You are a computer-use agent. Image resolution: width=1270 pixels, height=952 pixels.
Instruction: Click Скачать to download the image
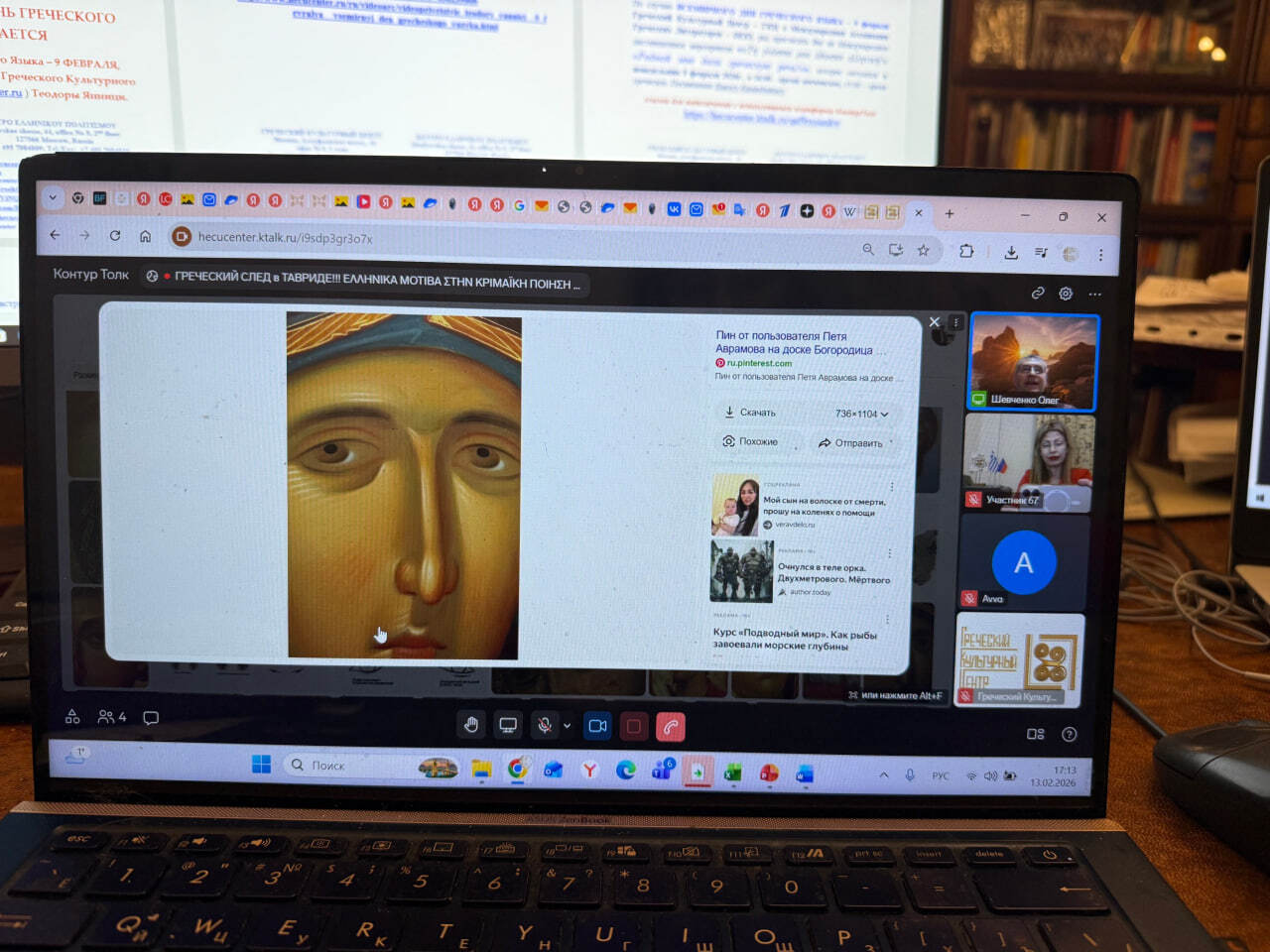751,412
